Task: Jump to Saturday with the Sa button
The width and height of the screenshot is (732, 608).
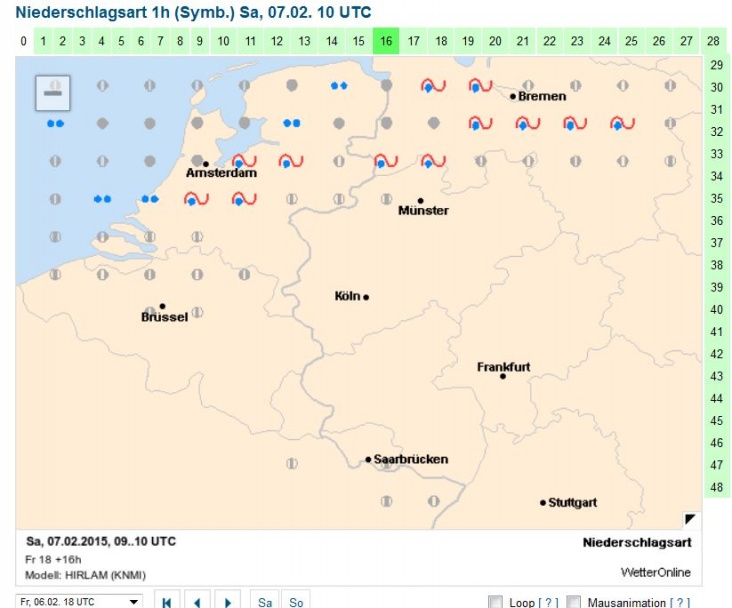Action: tap(265, 601)
